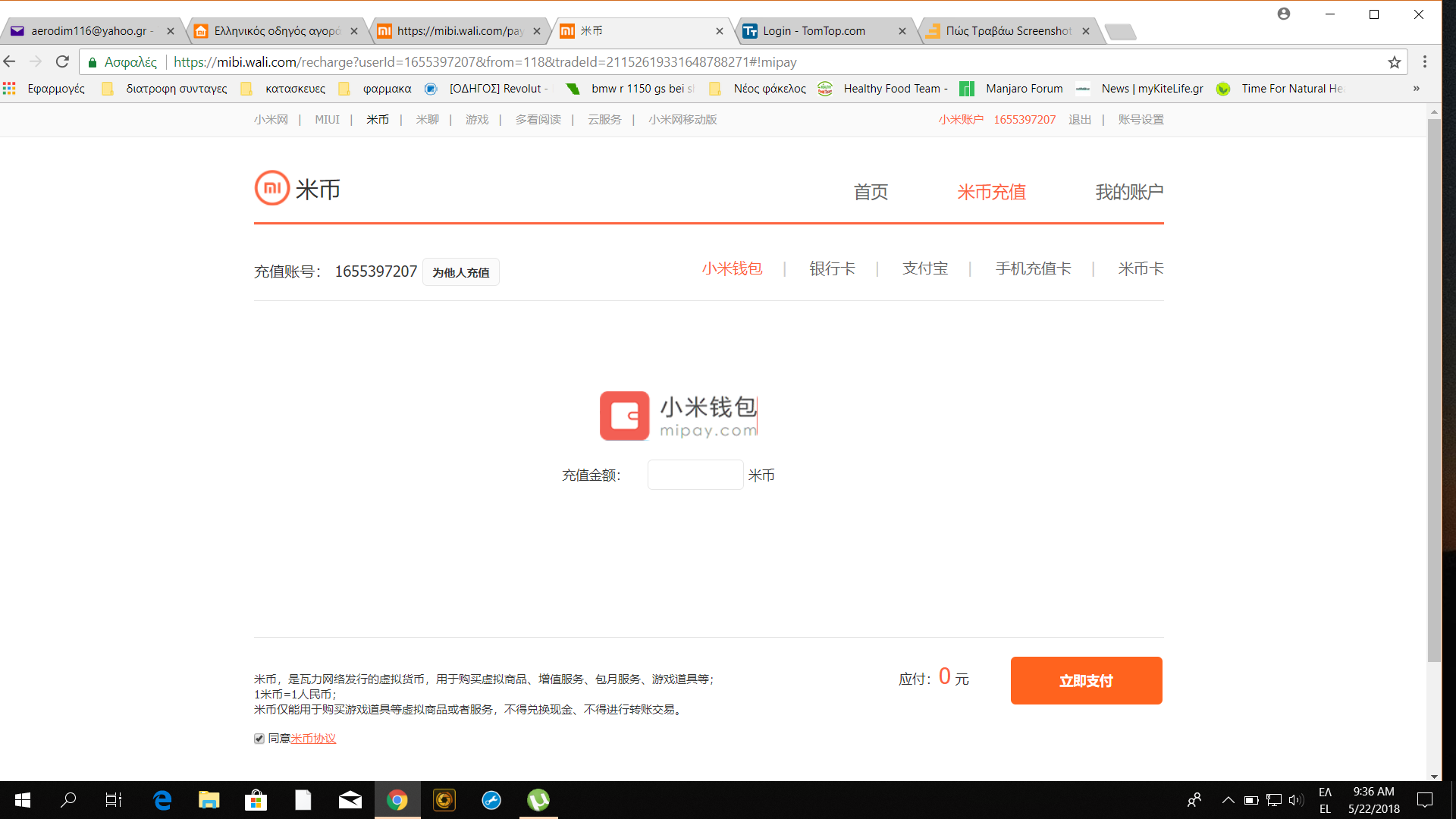
Task: Open the Microsoft Edge taskbar icon
Action: click(162, 800)
